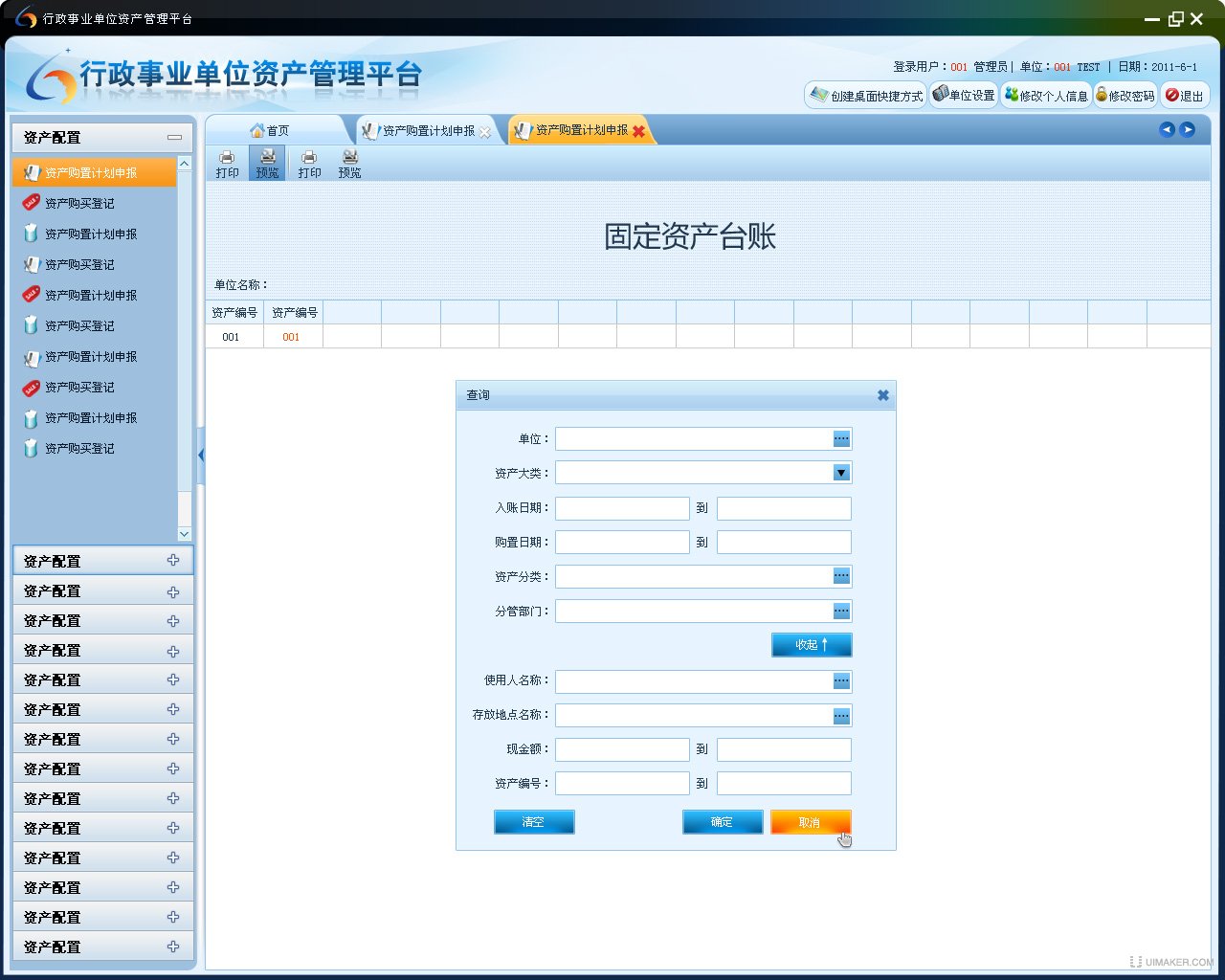Click the 使用人名称 input field
The height and width of the screenshot is (980, 1225).
tap(694, 680)
